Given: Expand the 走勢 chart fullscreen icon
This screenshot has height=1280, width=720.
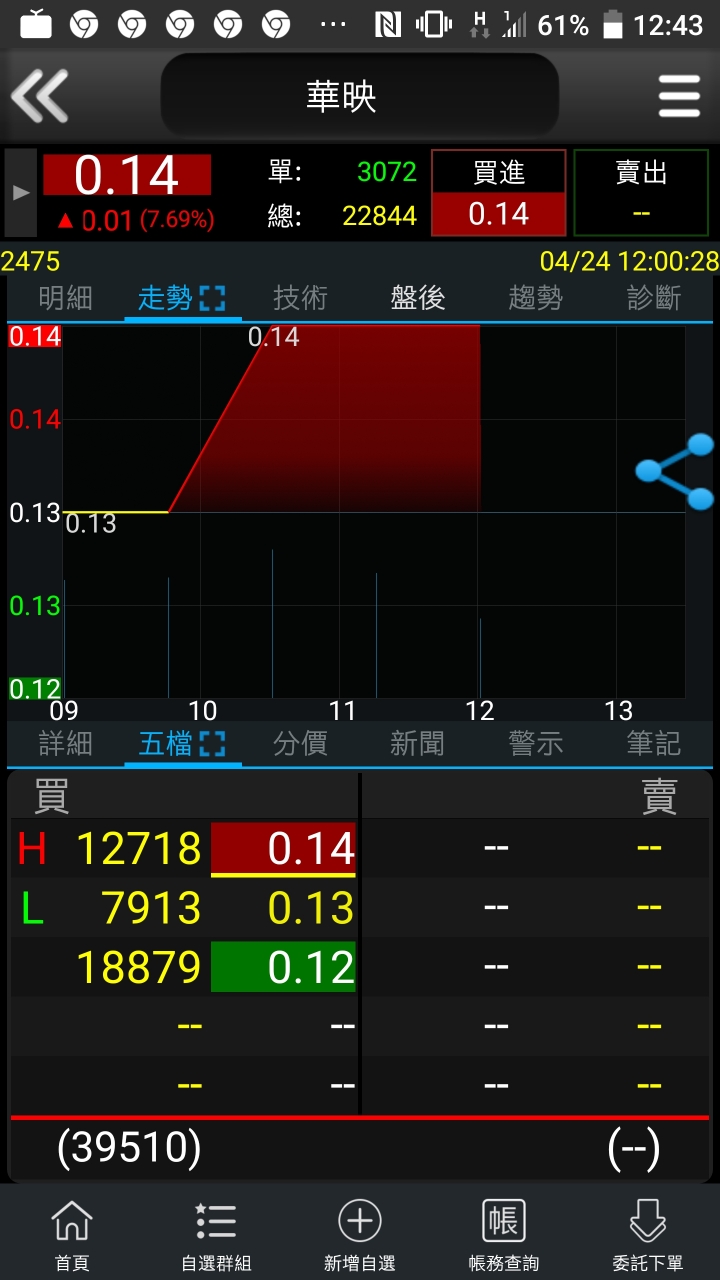Looking at the screenshot, I should pos(213,298).
